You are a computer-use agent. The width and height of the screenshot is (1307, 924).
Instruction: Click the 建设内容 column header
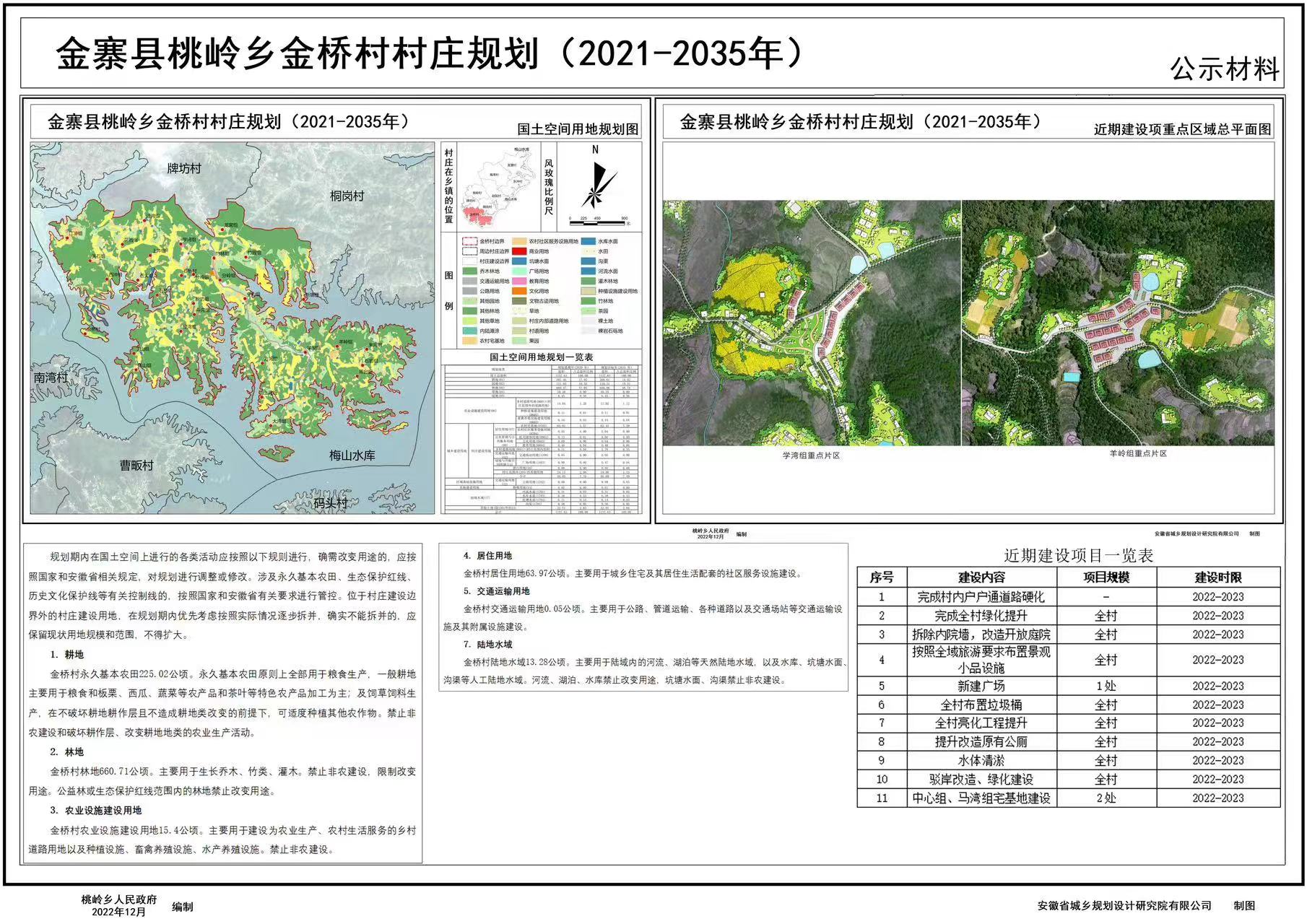point(981,577)
